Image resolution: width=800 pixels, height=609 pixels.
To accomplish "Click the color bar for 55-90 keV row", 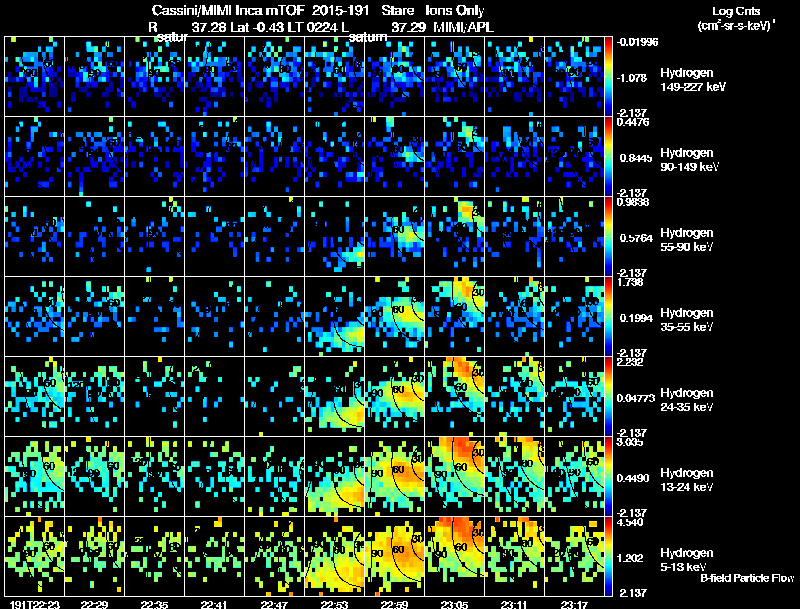I will click(608, 237).
